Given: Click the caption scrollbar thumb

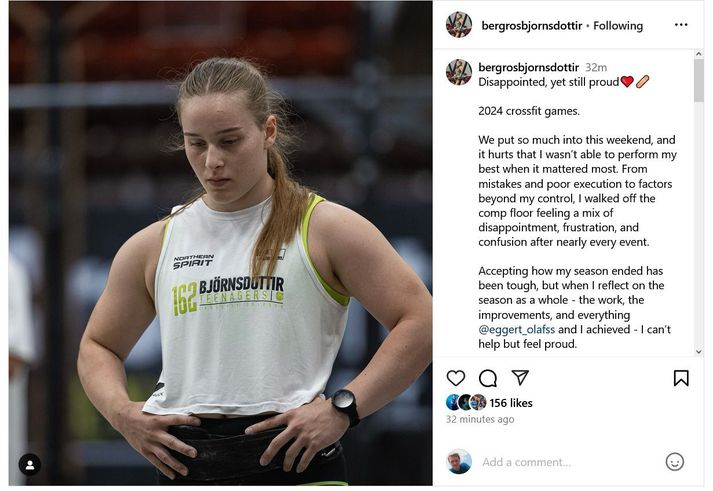Looking at the screenshot, I should click(x=698, y=81).
